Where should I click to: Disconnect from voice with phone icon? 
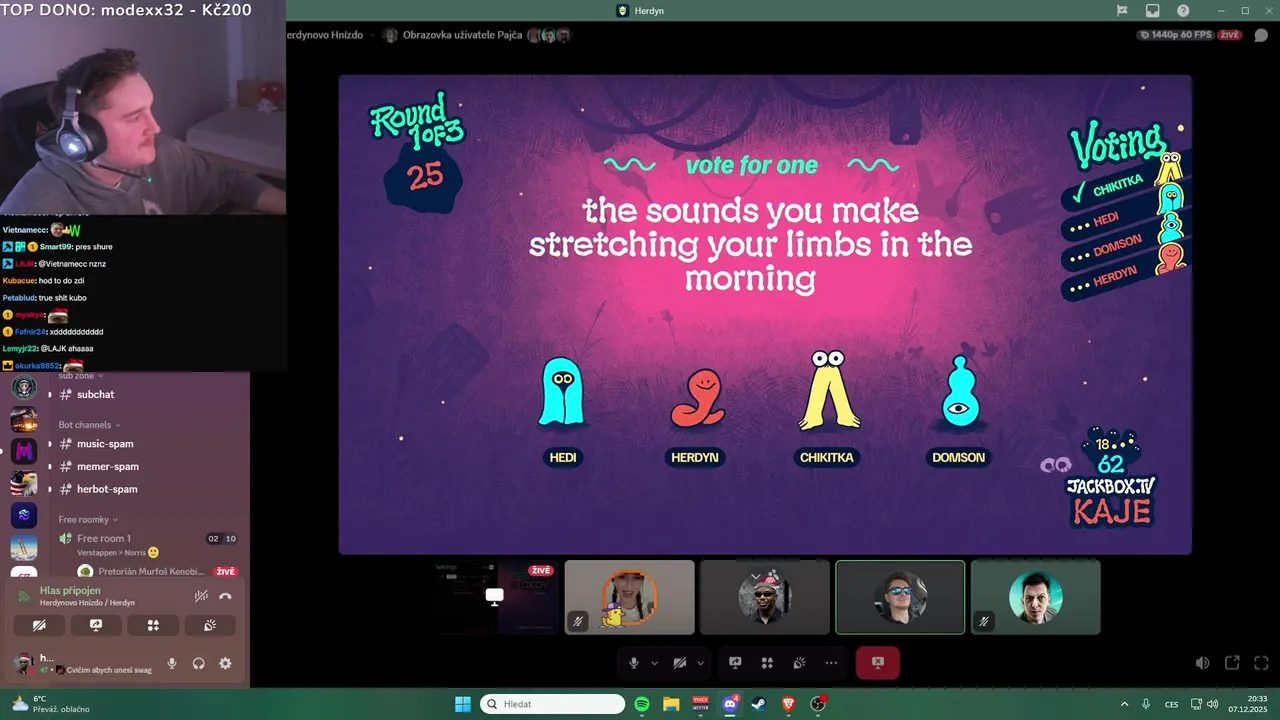tap(225, 596)
